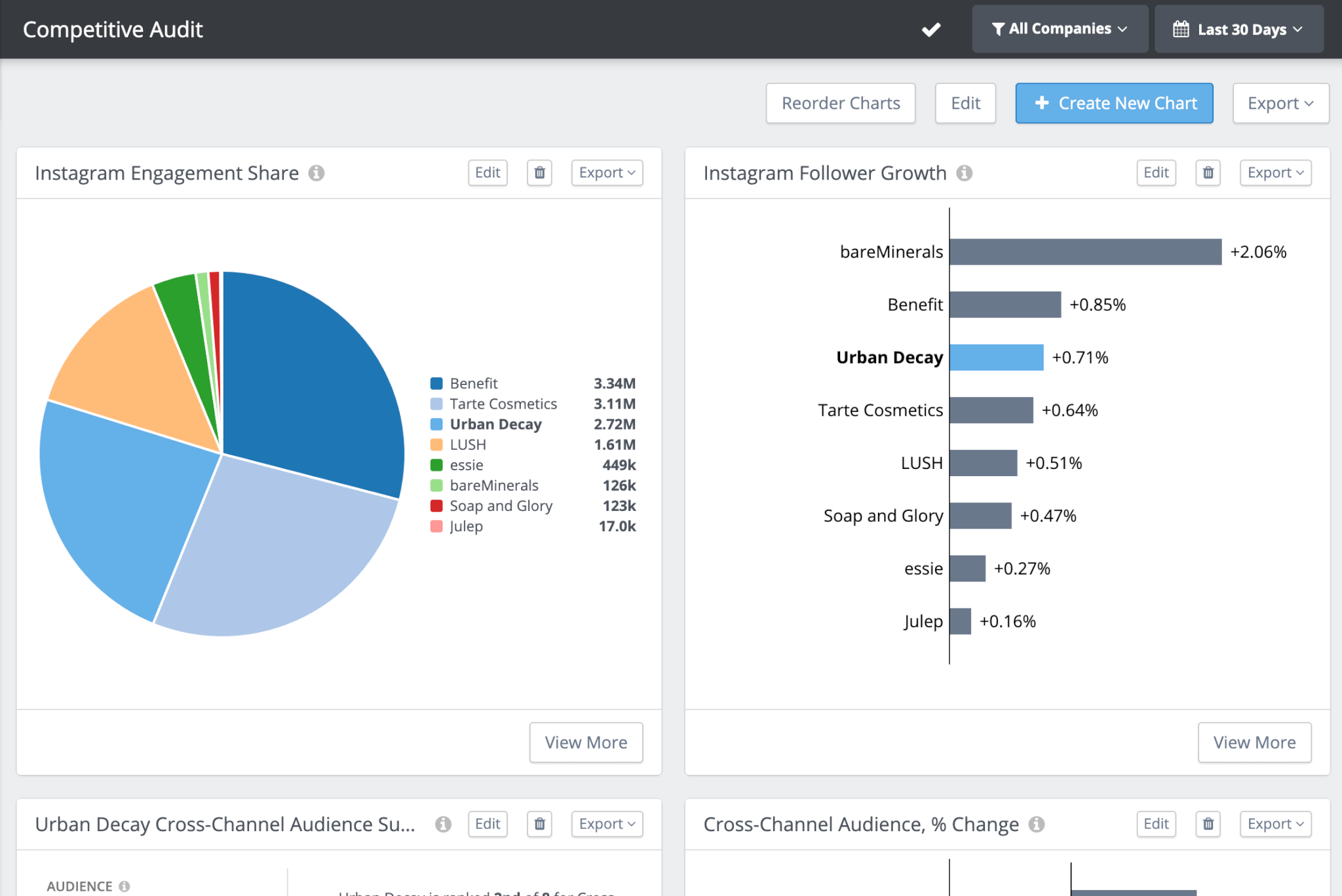1342x896 pixels.
Task: Click the highlighted Urban Decay growth bar
Action: click(x=996, y=357)
